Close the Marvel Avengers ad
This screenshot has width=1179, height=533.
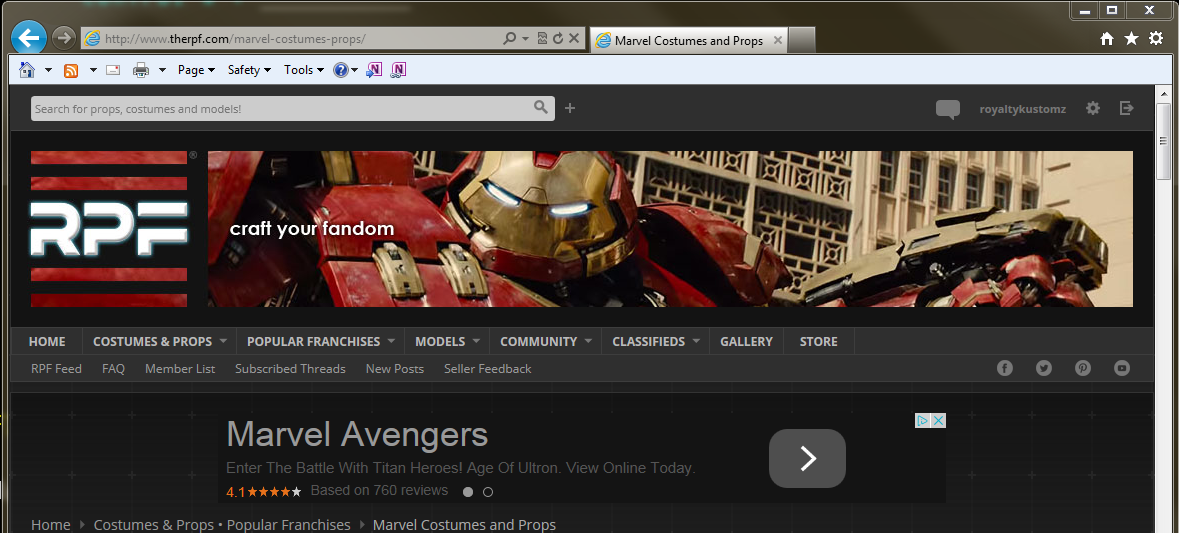click(x=938, y=421)
